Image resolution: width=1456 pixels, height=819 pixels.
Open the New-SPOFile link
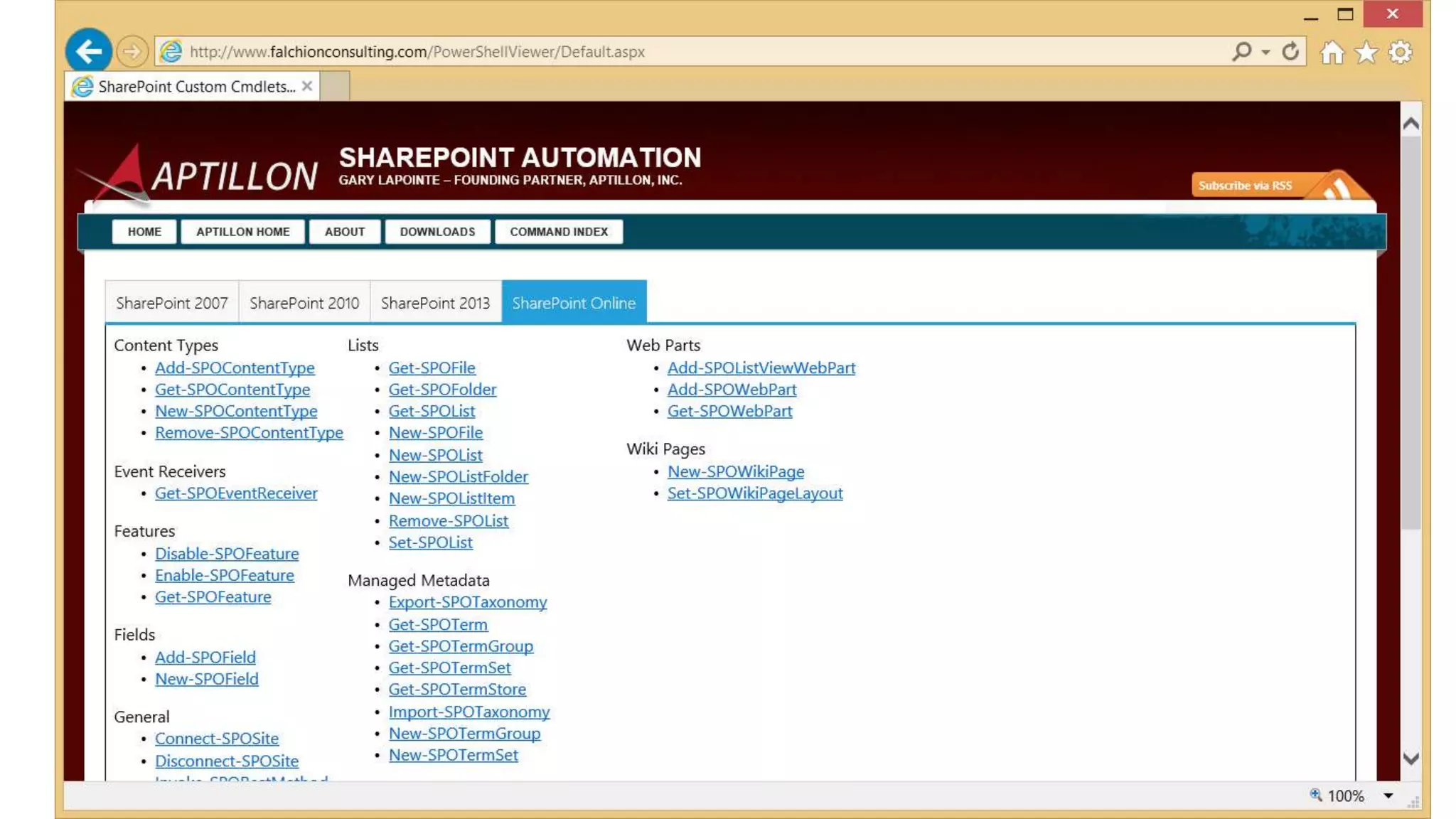[436, 432]
